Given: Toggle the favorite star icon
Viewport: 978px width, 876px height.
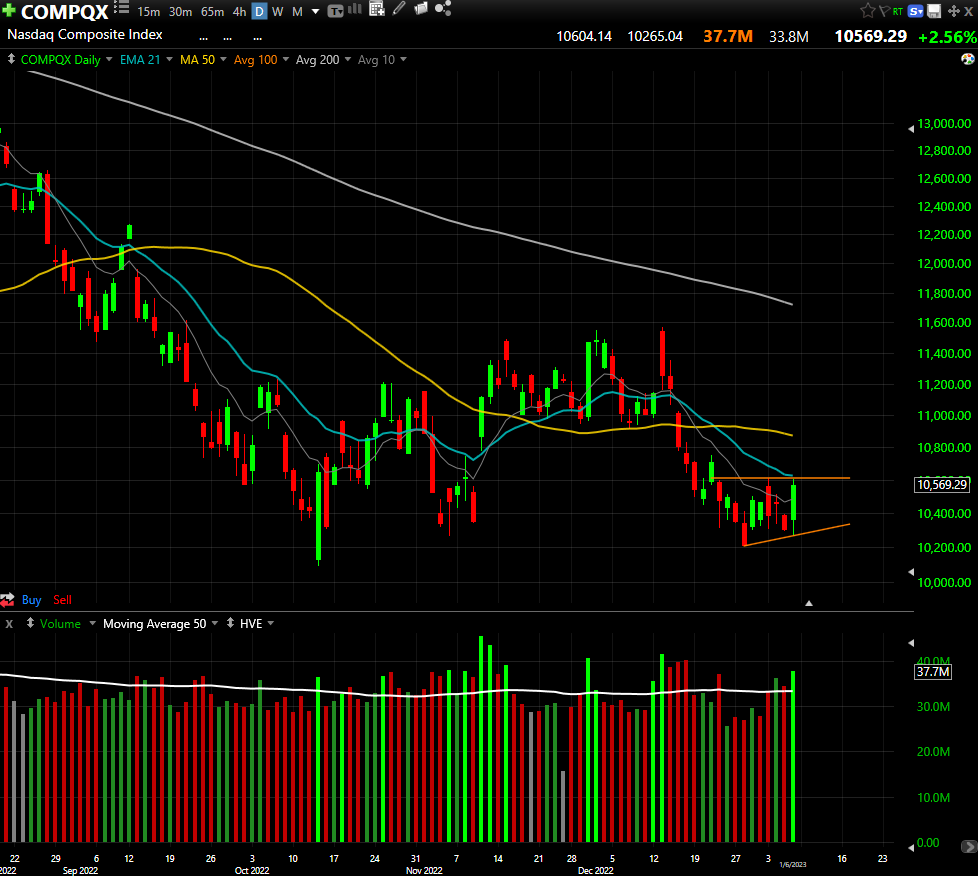Looking at the screenshot, I should (x=868, y=11).
